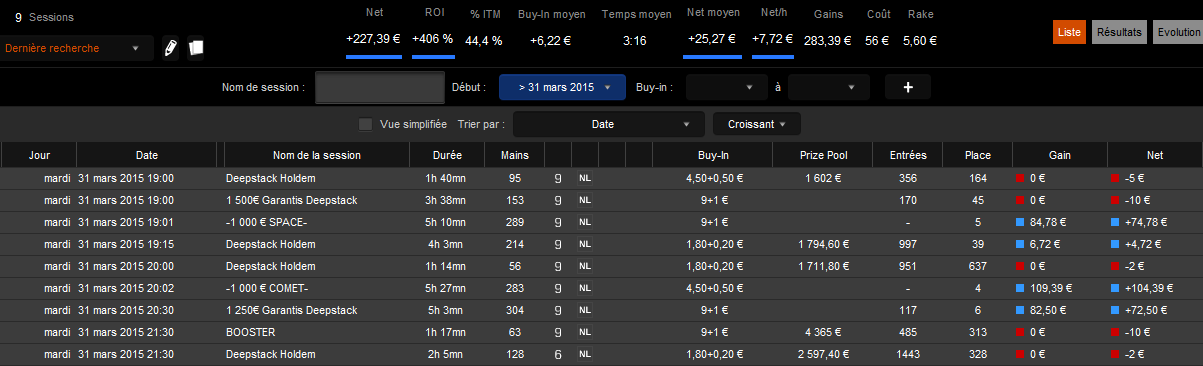Click NL icon in BOOSTER row
The height and width of the screenshot is (366, 1203).
coord(585,332)
